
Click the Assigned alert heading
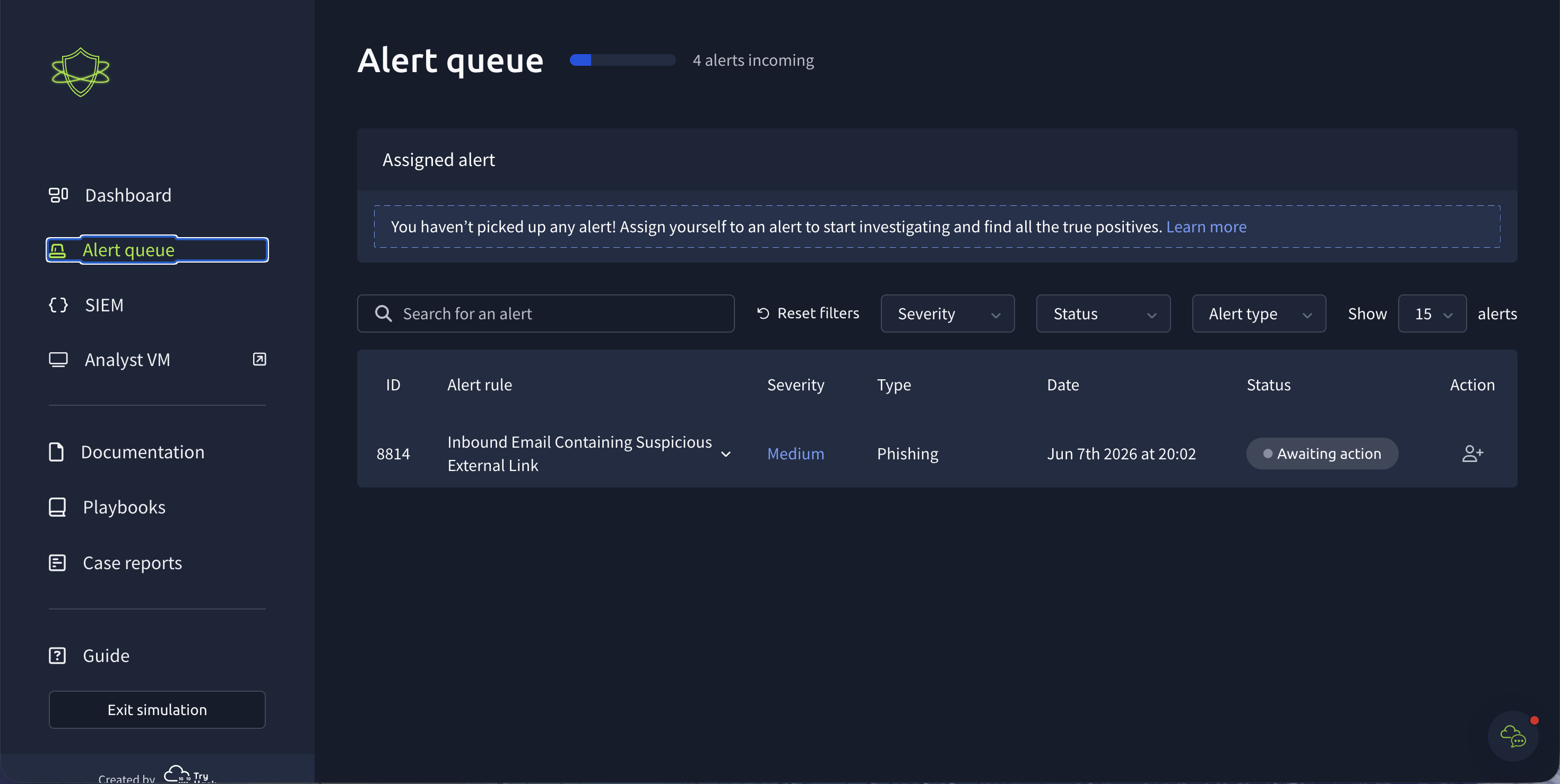tap(438, 159)
